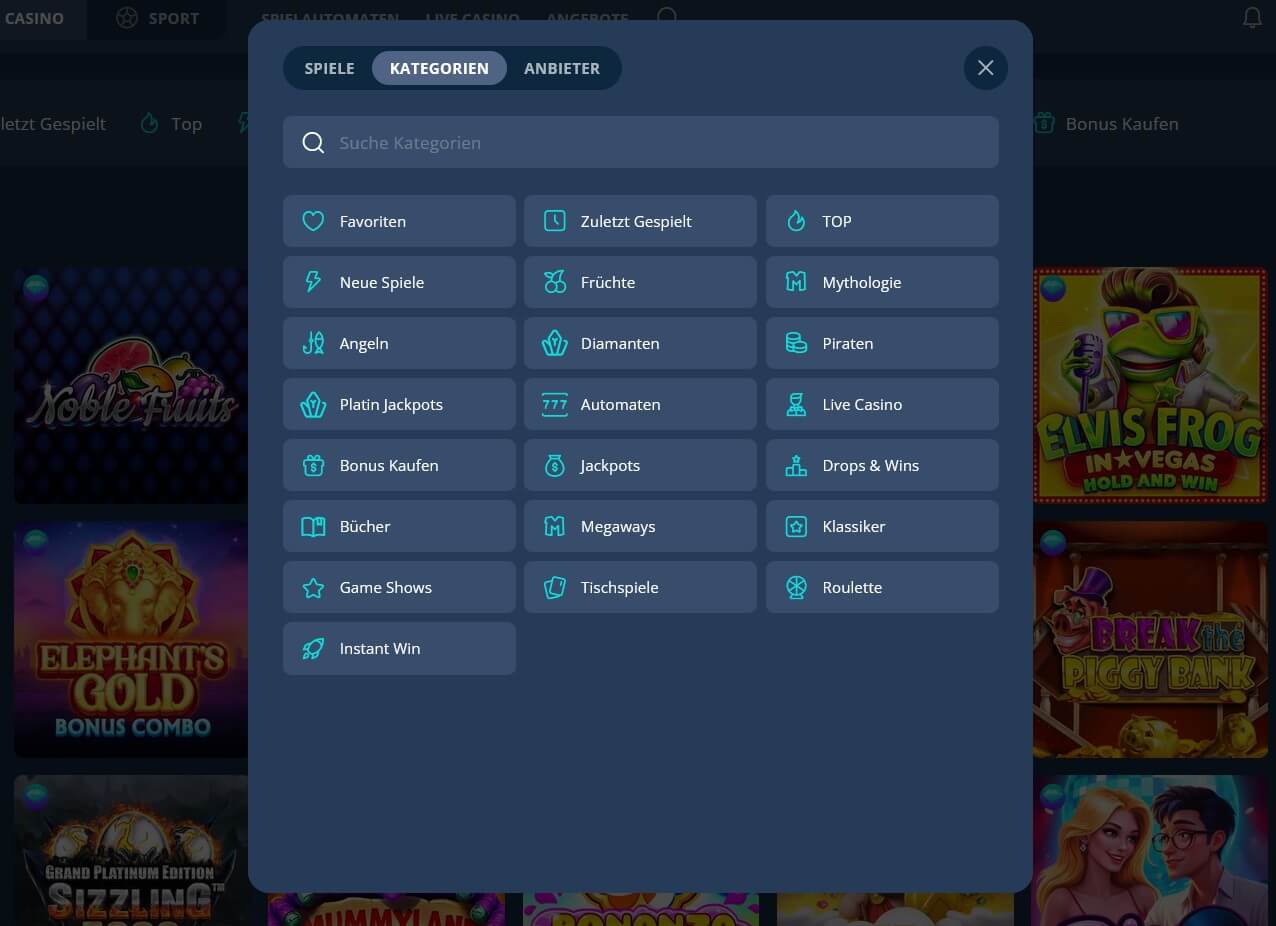Select the Kategorien tab
This screenshot has height=926, width=1276.
(x=439, y=68)
